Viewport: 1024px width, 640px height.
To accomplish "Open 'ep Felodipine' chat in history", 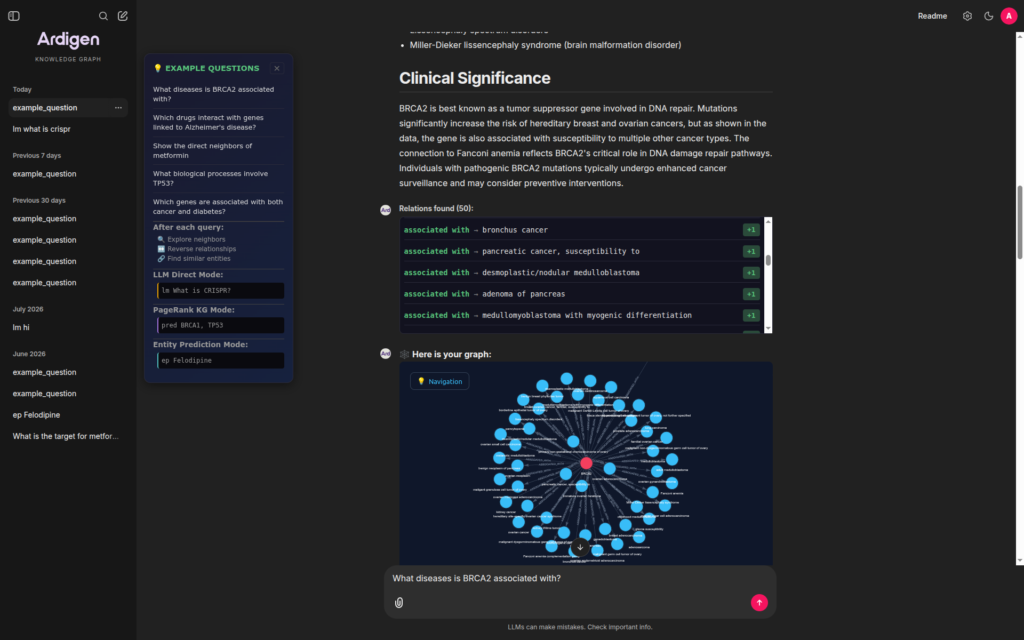I will [x=68, y=415].
